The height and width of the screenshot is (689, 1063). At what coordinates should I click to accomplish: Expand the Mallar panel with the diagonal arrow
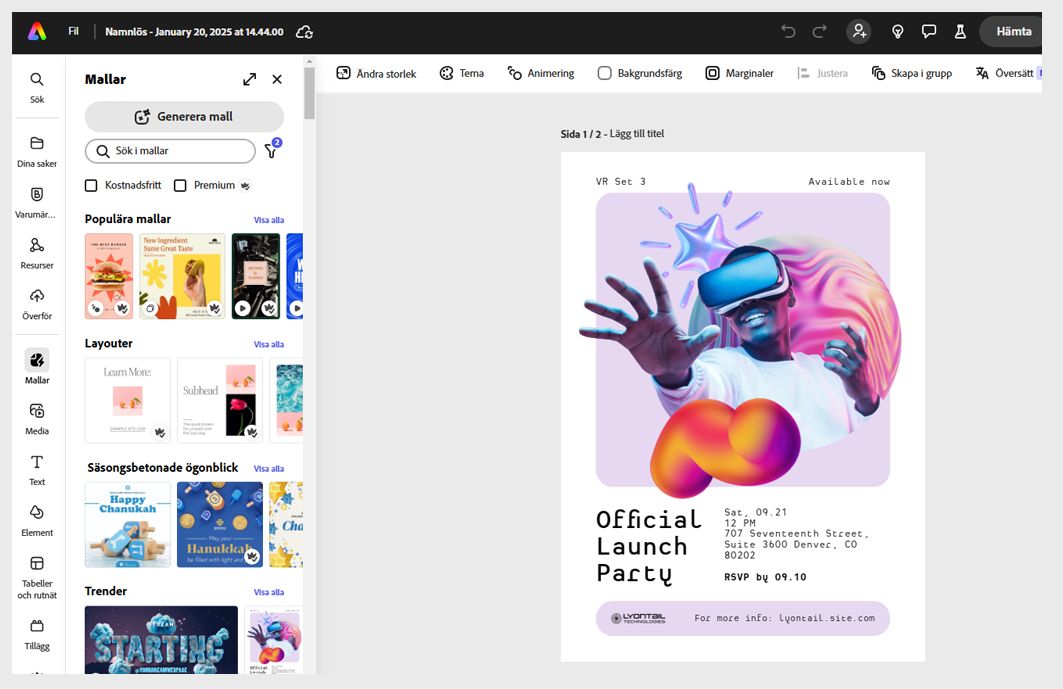[x=249, y=78]
